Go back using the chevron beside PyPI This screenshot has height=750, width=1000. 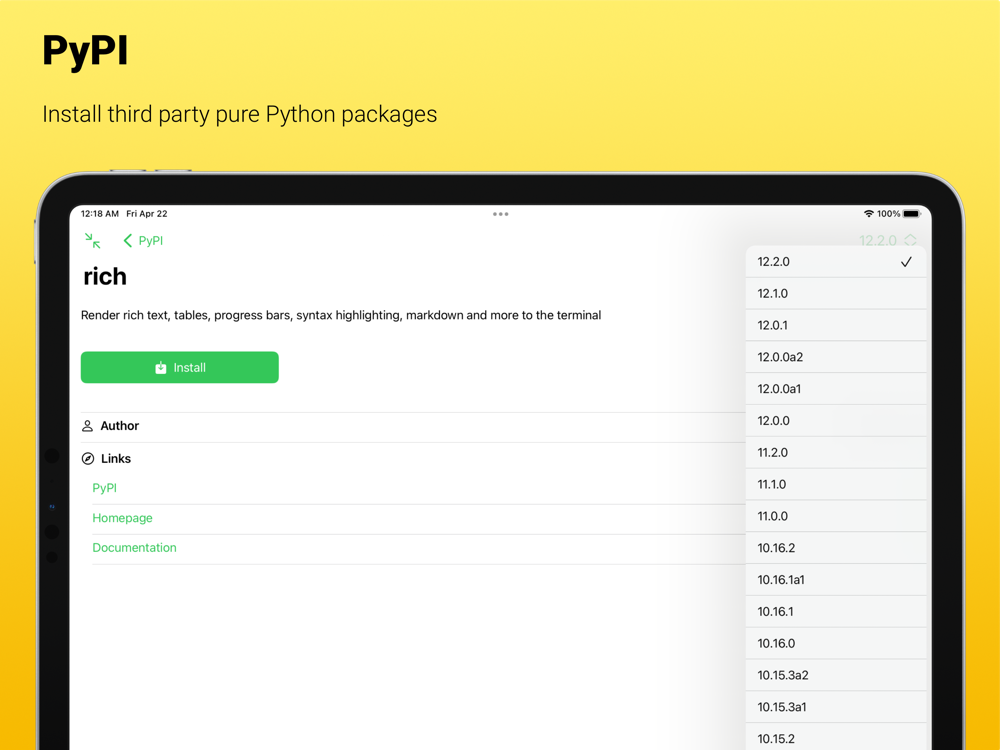click(143, 240)
